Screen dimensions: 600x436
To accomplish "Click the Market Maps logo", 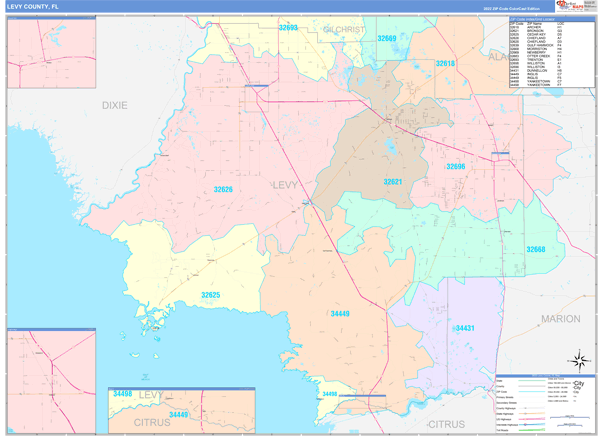I will pos(570,6).
